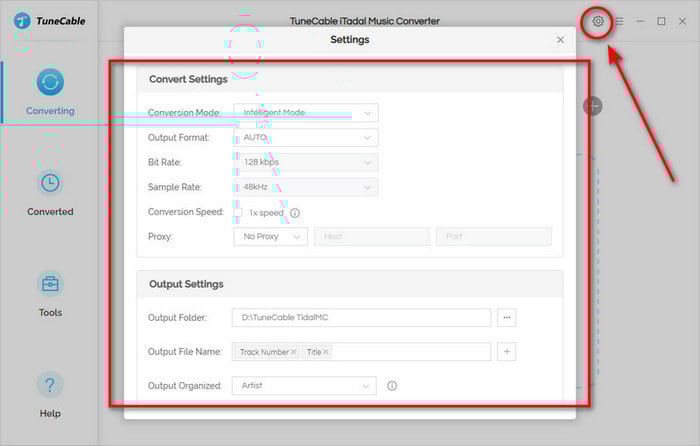Screen dimensions: 700x446
Task: Select the Converting tab label
Action: pos(50,111)
